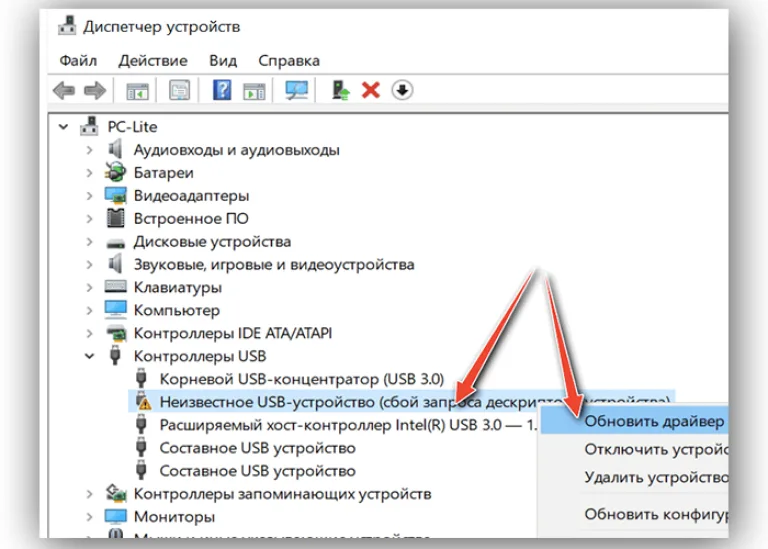This screenshot has width=768, height=549.
Task: Click the PC-Lite computer icon
Action: coord(89,126)
